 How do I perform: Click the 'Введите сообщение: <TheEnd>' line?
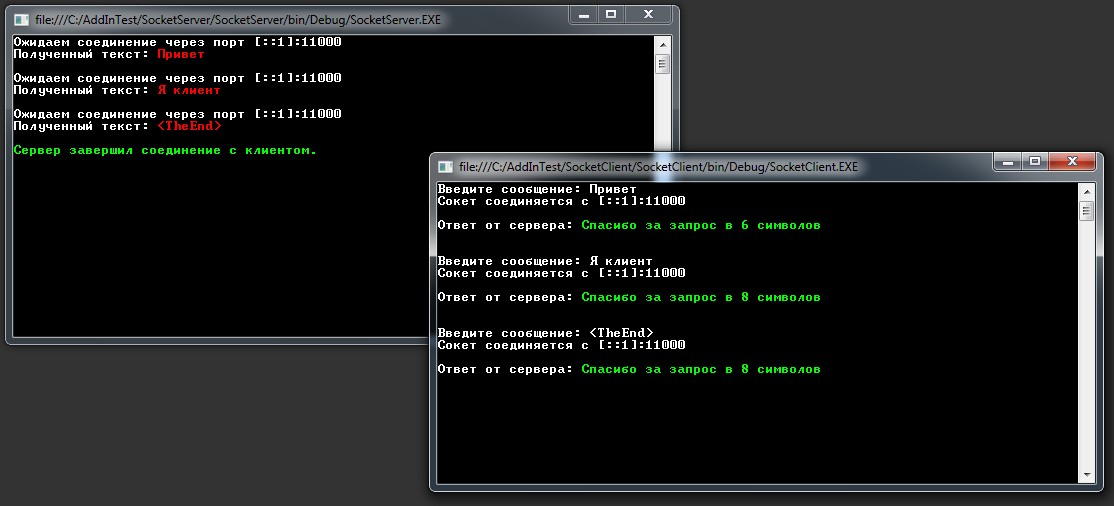[x=546, y=333]
